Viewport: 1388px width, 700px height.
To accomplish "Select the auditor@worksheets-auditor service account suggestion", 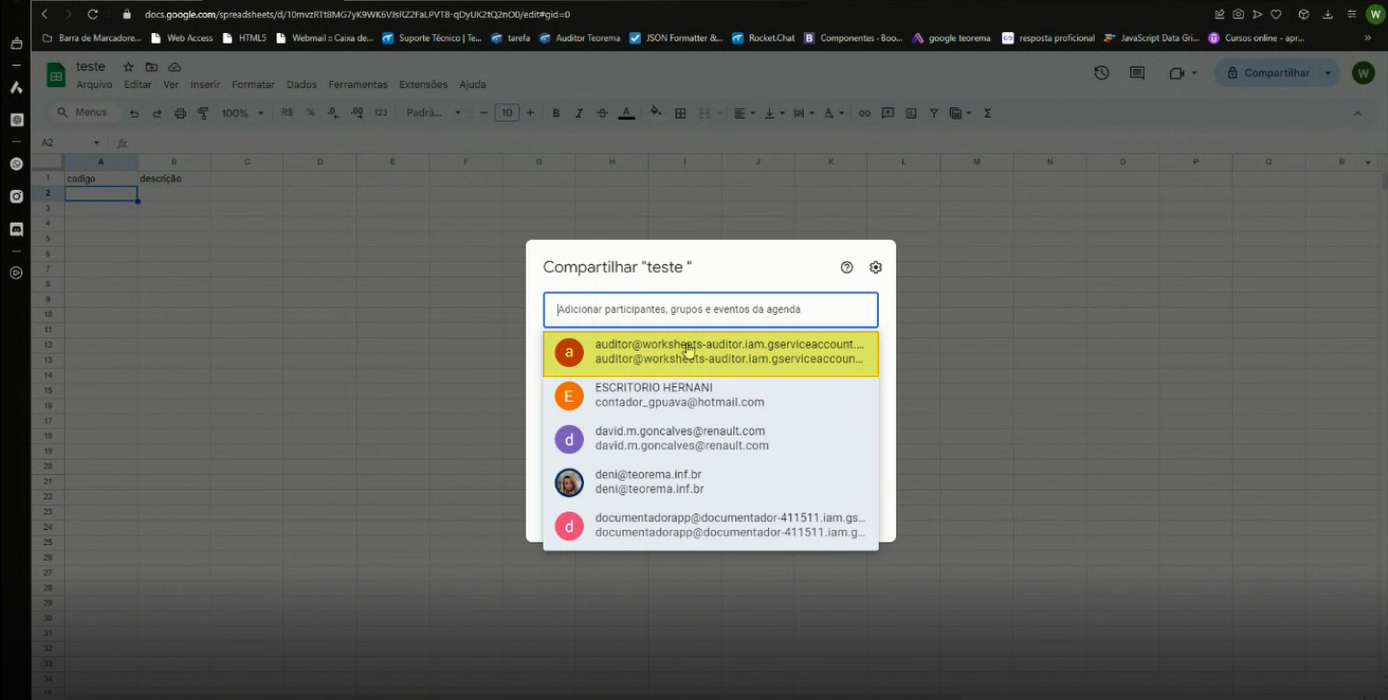I will pyautogui.click(x=711, y=354).
